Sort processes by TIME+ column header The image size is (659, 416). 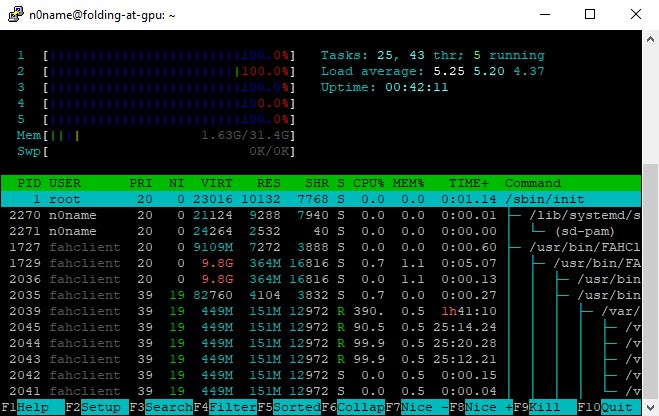(469, 183)
